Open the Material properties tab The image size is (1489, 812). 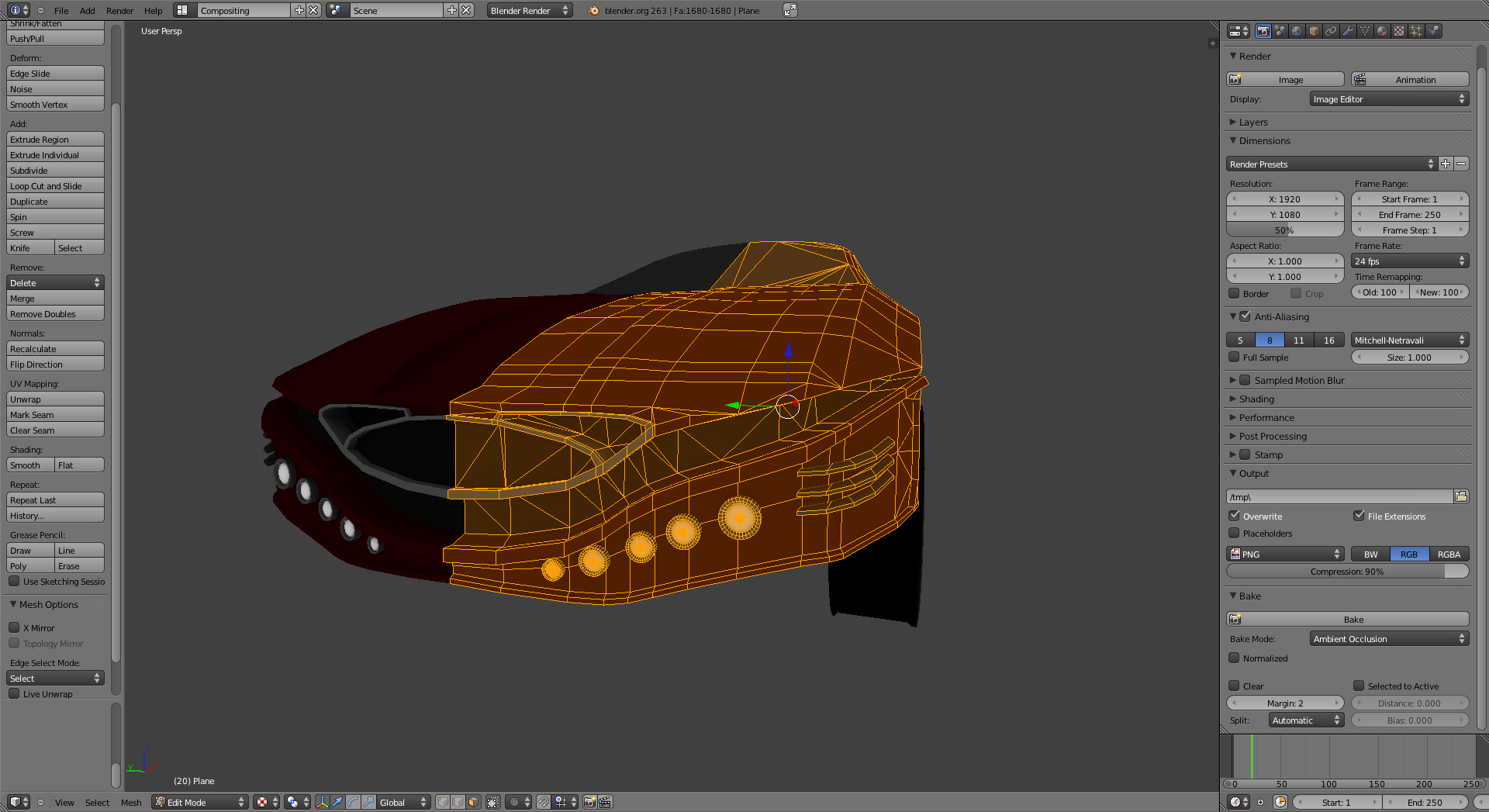tap(1382, 31)
